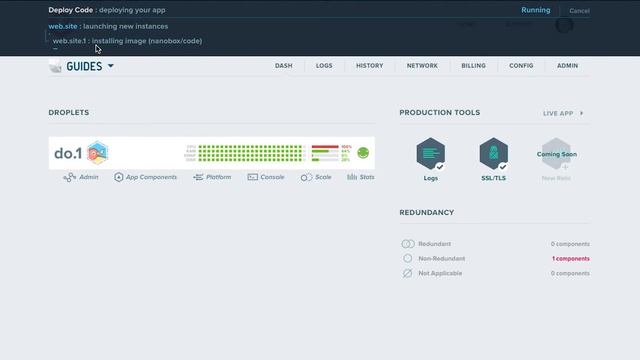Cancel the running deploy
This screenshot has width=640, height=360.
pos(579,11)
